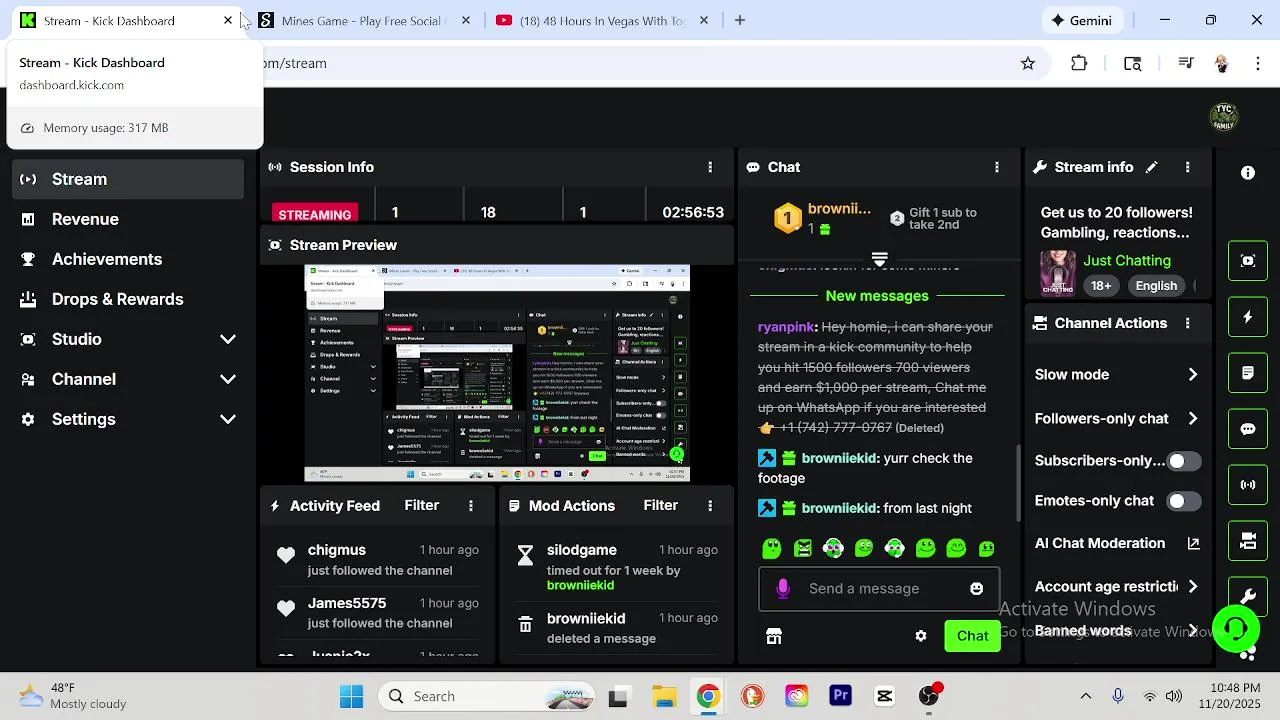Open Mod Actions three-dot menu
The width and height of the screenshot is (1280, 720).
pyautogui.click(x=710, y=506)
